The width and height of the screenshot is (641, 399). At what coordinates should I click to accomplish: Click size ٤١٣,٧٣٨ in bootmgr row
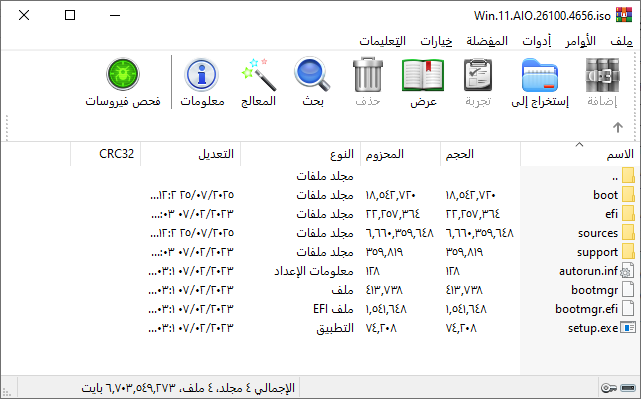(464, 290)
